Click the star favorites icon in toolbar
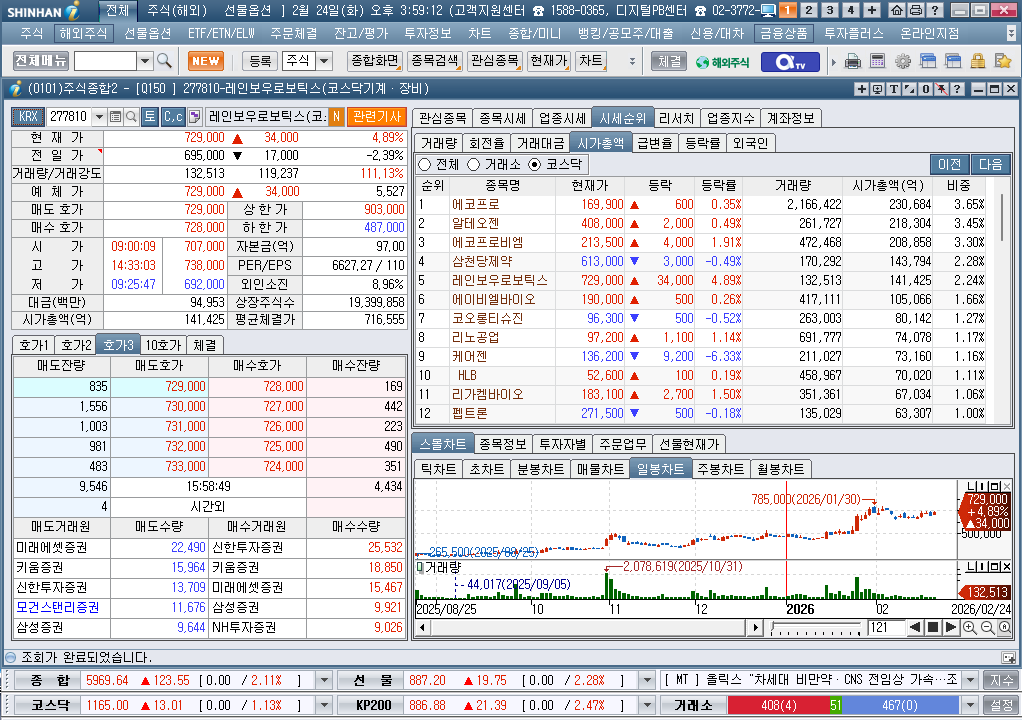This screenshot has width=1022, height=720. (1002, 61)
